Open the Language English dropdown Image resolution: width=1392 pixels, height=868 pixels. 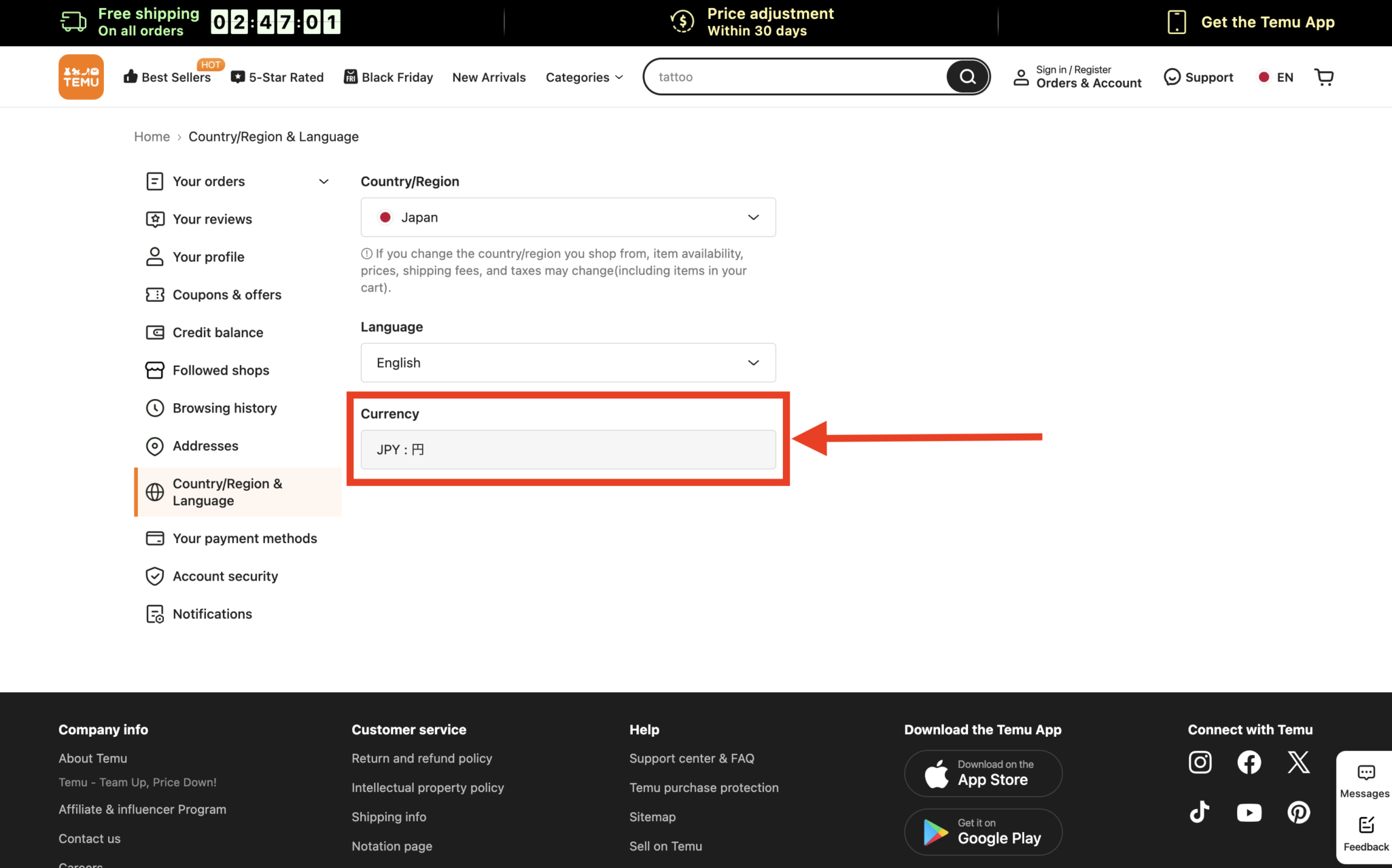568,363
